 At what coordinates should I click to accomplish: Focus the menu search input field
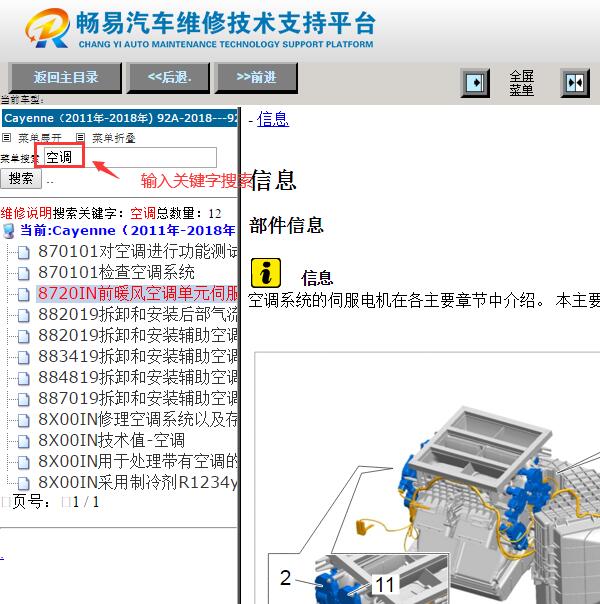[x=130, y=157]
